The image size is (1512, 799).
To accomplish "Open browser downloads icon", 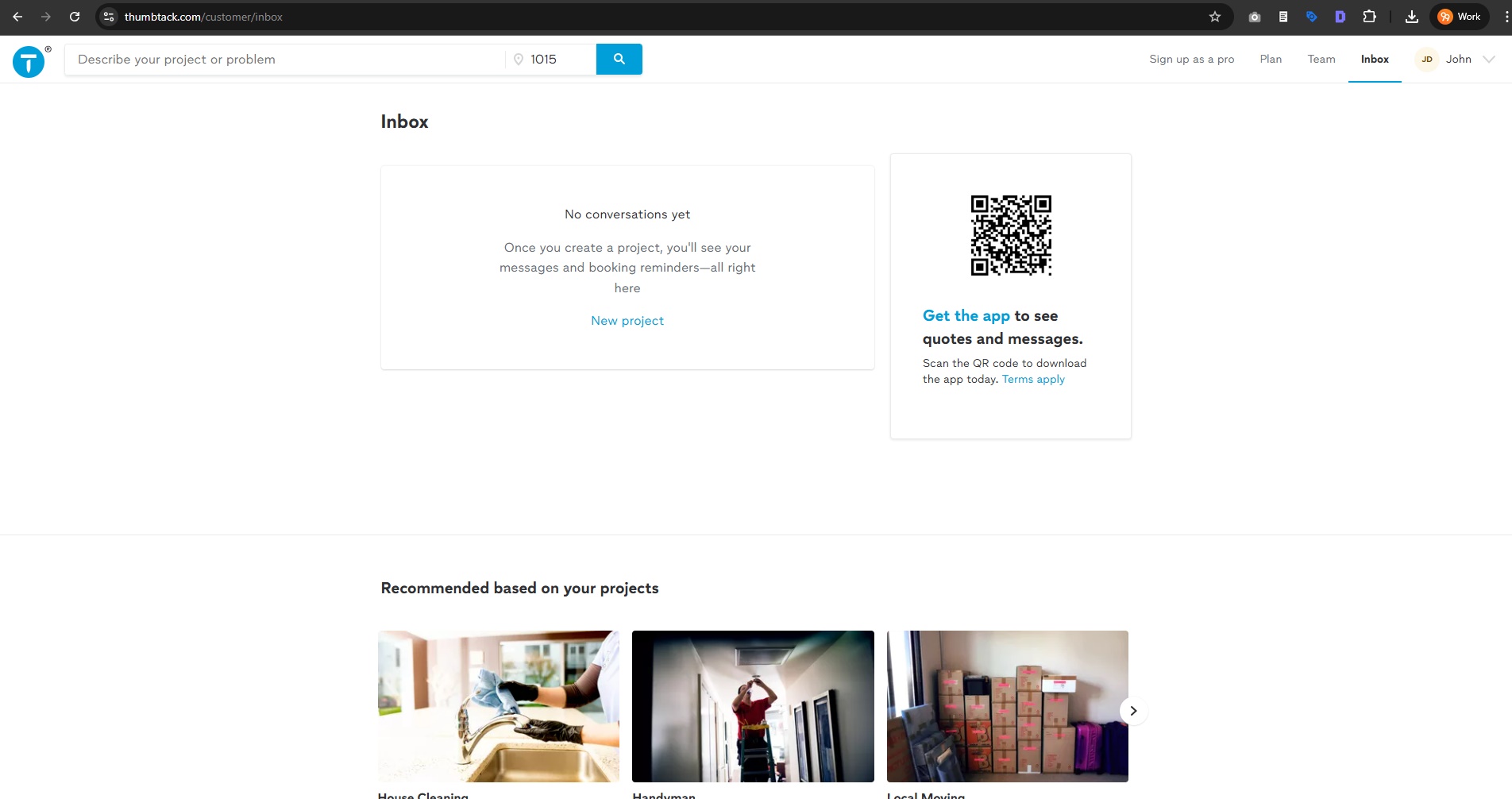I will tap(1412, 17).
